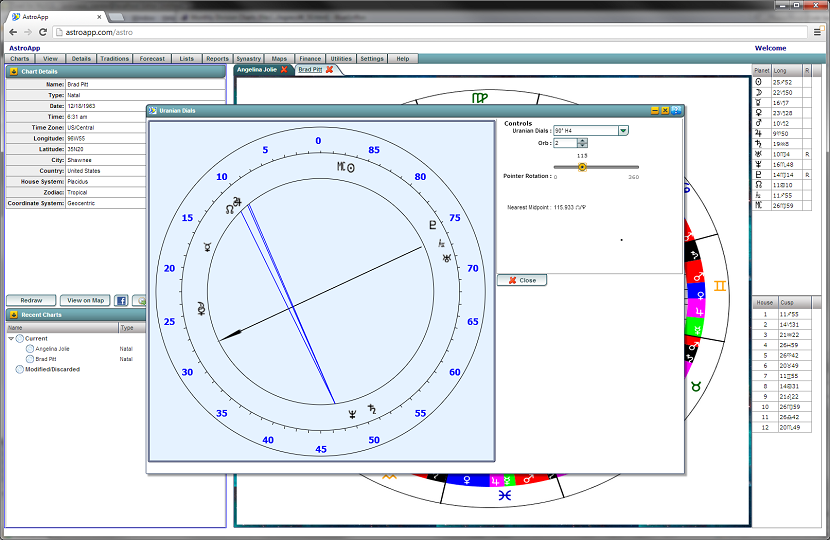Screen dimensions: 830x540
Task: Reload the page in the browser
Action: [x=43, y=32]
